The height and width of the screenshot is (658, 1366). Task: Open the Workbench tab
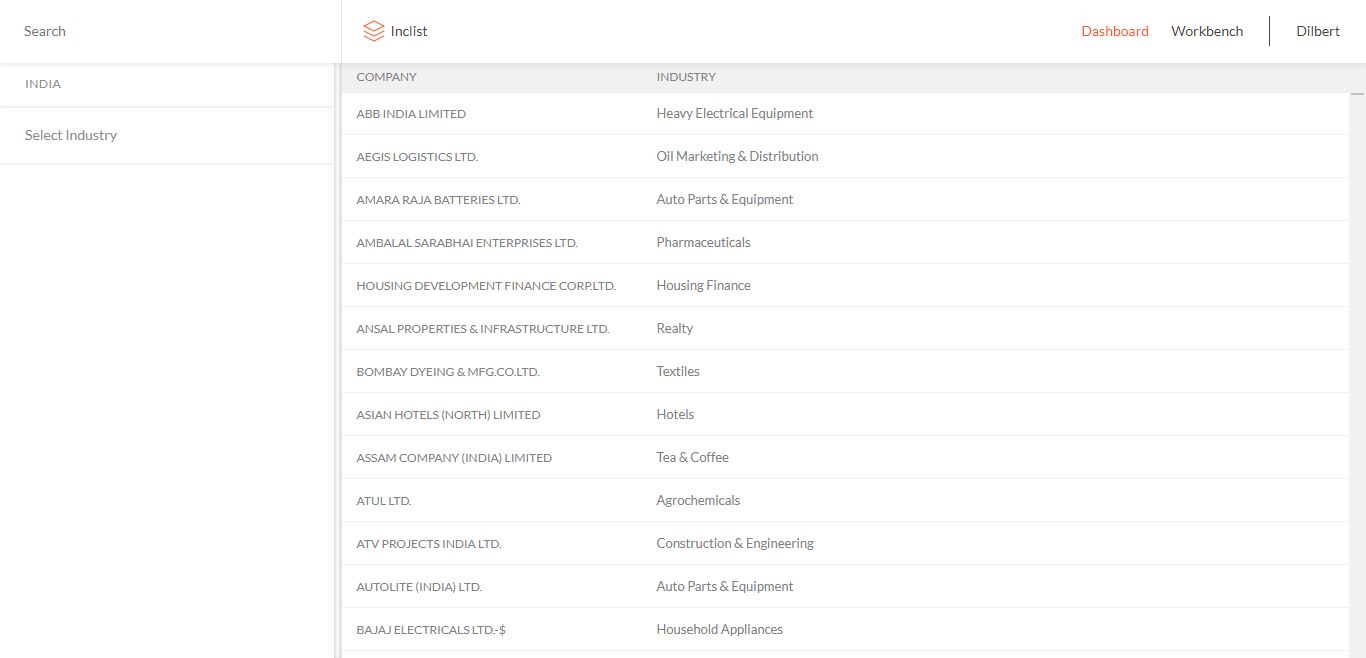(x=1207, y=31)
